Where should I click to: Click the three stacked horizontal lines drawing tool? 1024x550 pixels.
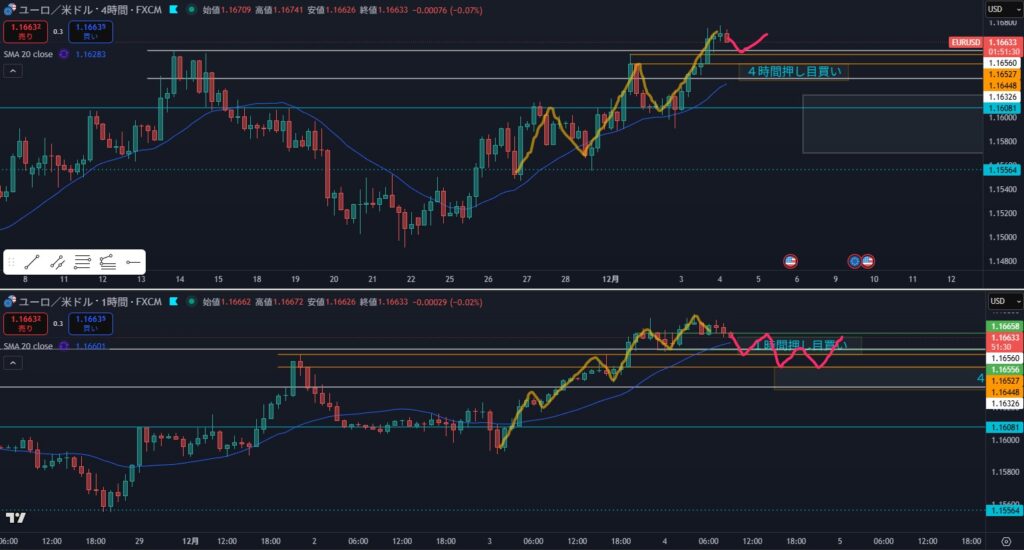coord(83,262)
